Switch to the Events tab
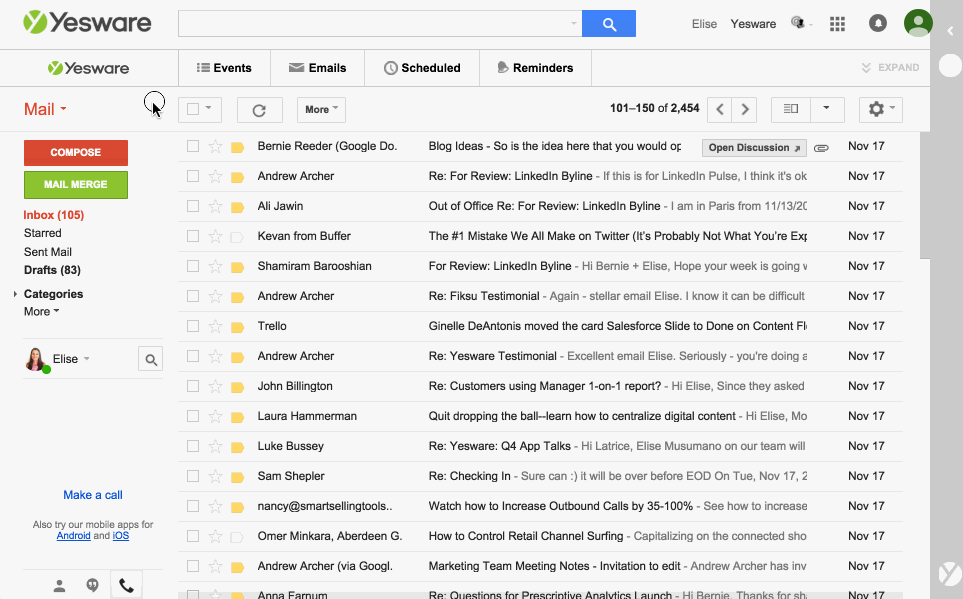 coord(224,68)
